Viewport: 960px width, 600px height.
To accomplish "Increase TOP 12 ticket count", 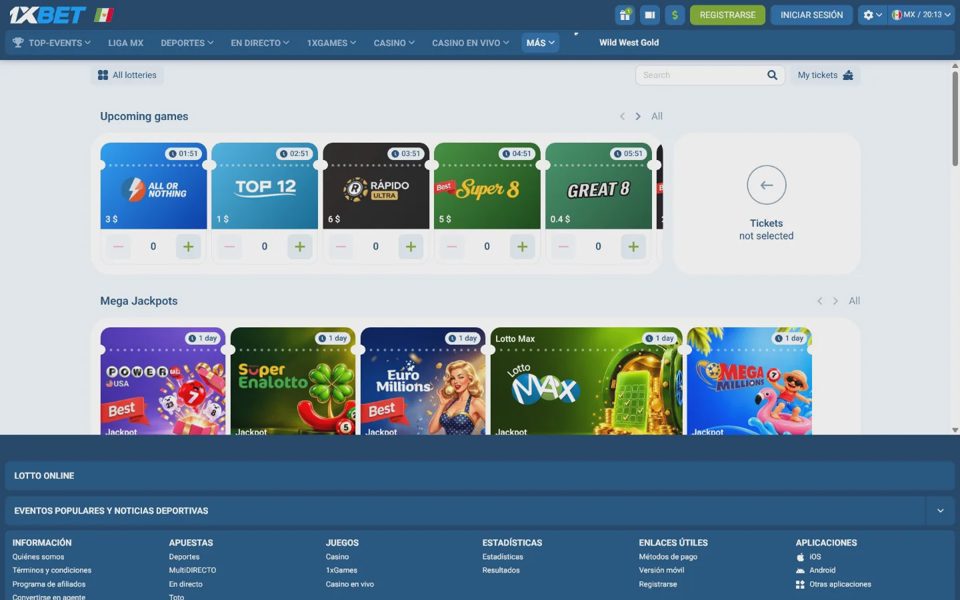I will click(299, 247).
